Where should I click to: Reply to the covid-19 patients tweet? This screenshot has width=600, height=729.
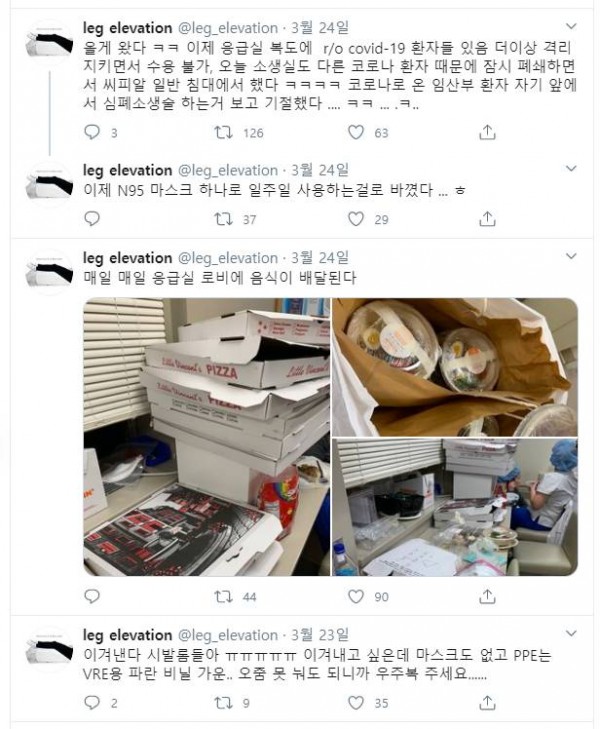[92, 133]
